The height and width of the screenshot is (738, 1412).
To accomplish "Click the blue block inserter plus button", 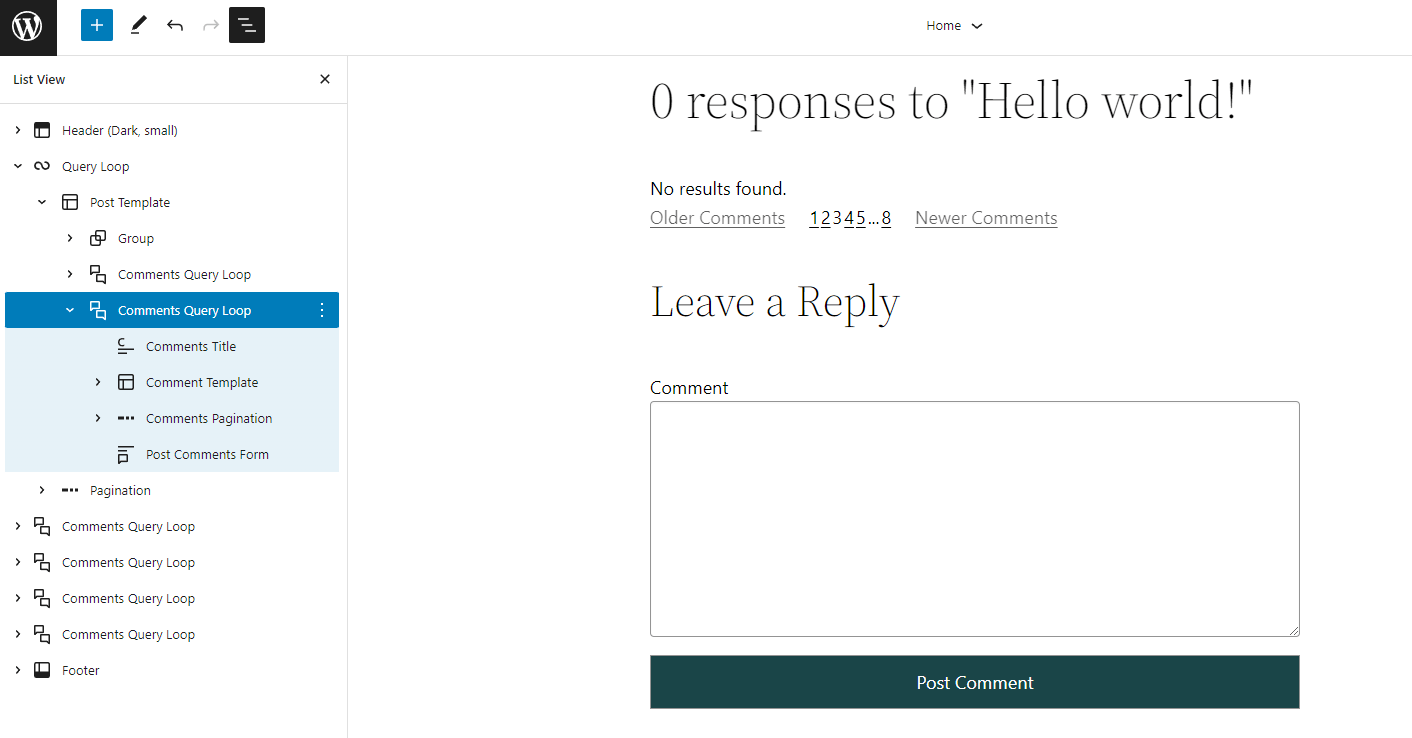I will coord(97,25).
